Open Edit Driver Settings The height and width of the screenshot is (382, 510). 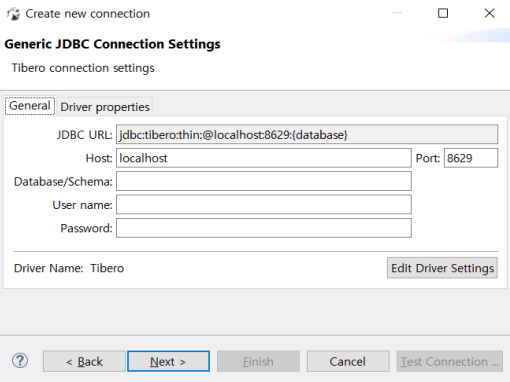tap(442, 268)
